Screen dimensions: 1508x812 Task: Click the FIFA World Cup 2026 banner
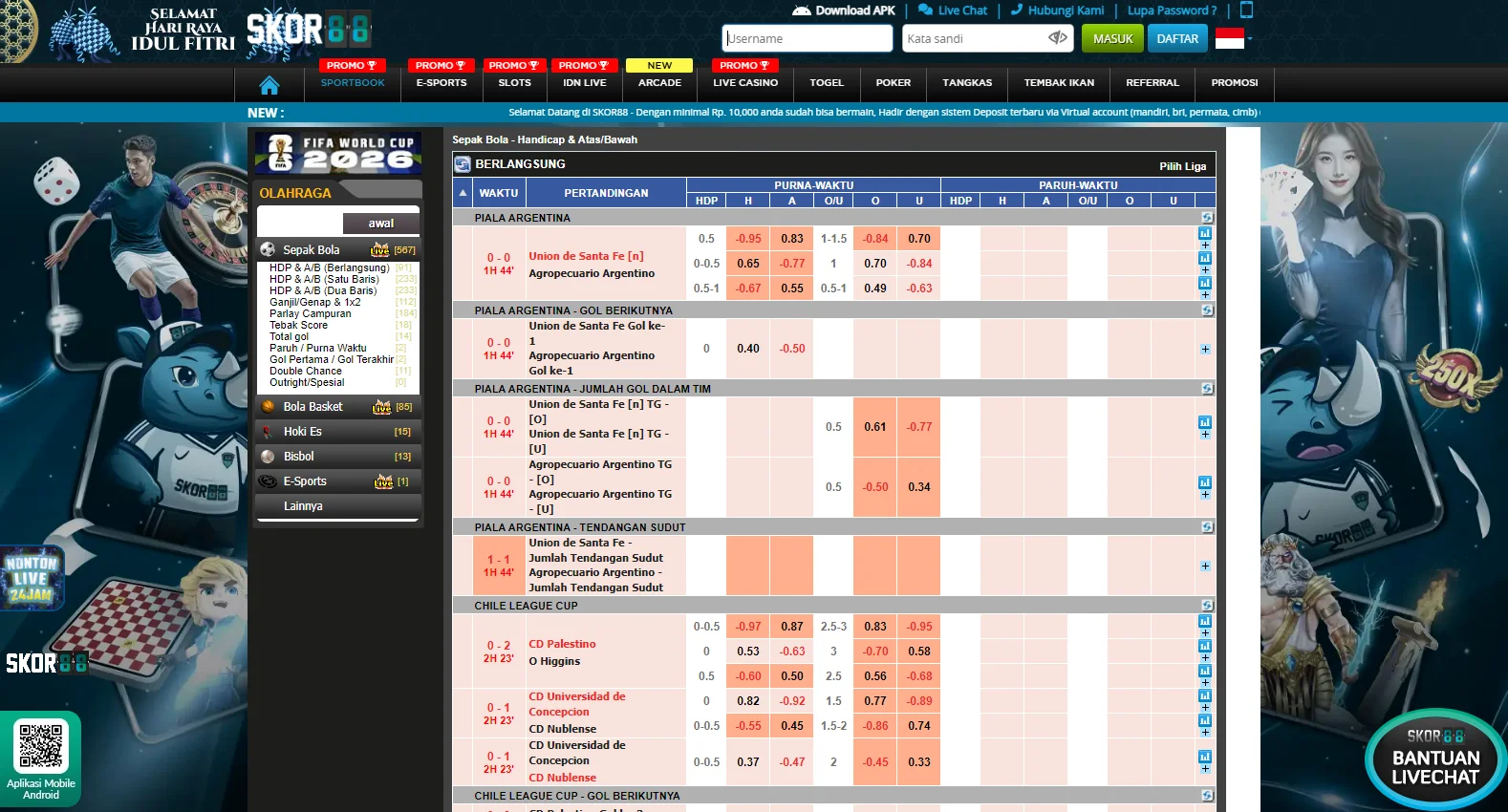pos(338,152)
